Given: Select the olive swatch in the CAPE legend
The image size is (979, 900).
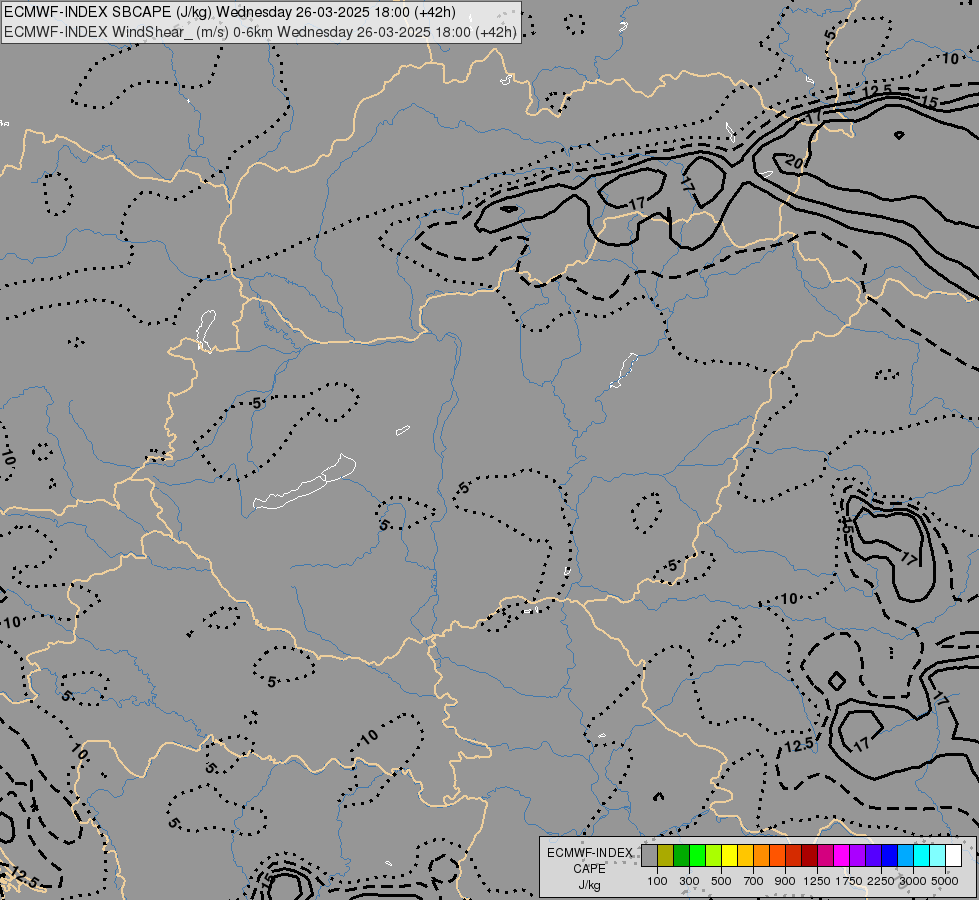Looking at the screenshot, I should [666, 856].
